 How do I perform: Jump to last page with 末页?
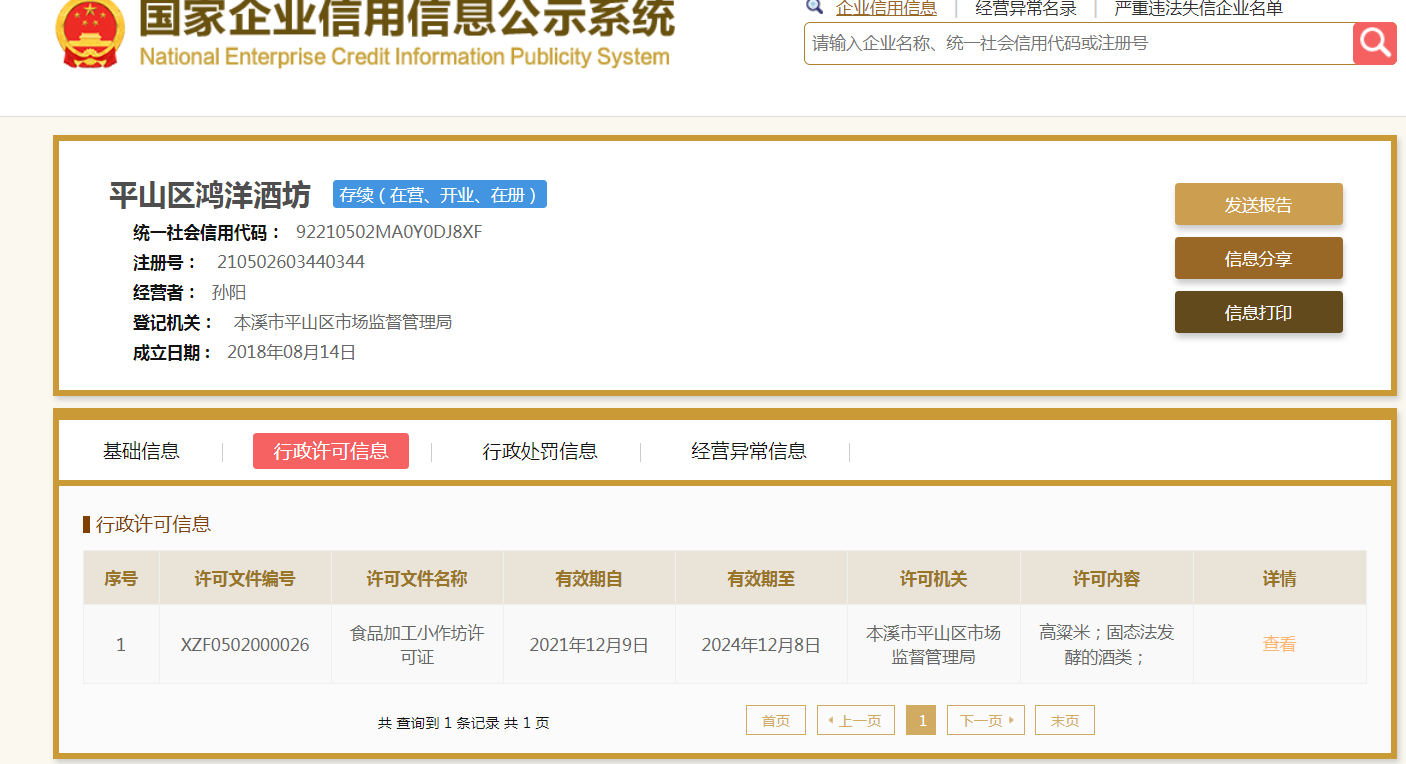click(1065, 720)
